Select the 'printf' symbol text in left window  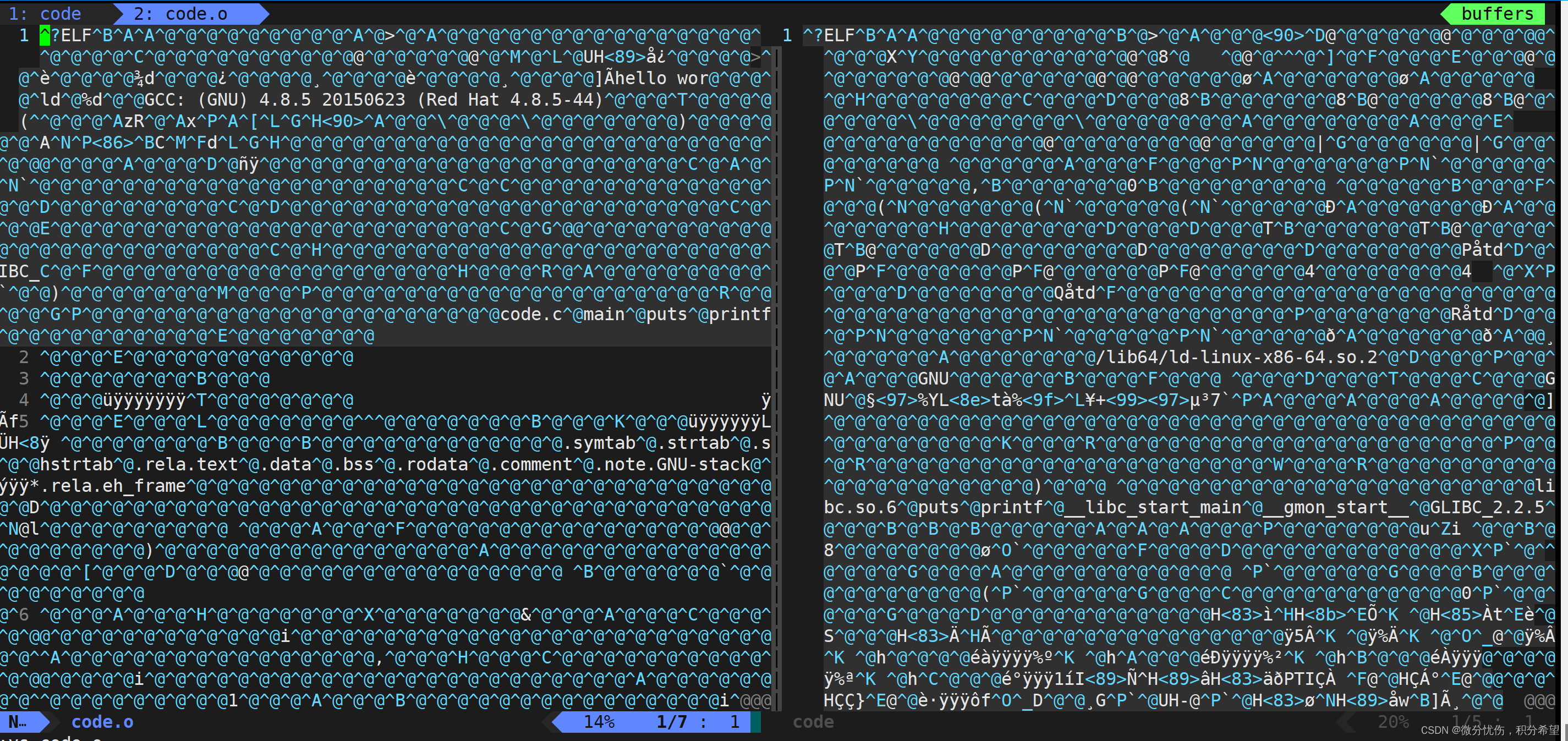738,314
